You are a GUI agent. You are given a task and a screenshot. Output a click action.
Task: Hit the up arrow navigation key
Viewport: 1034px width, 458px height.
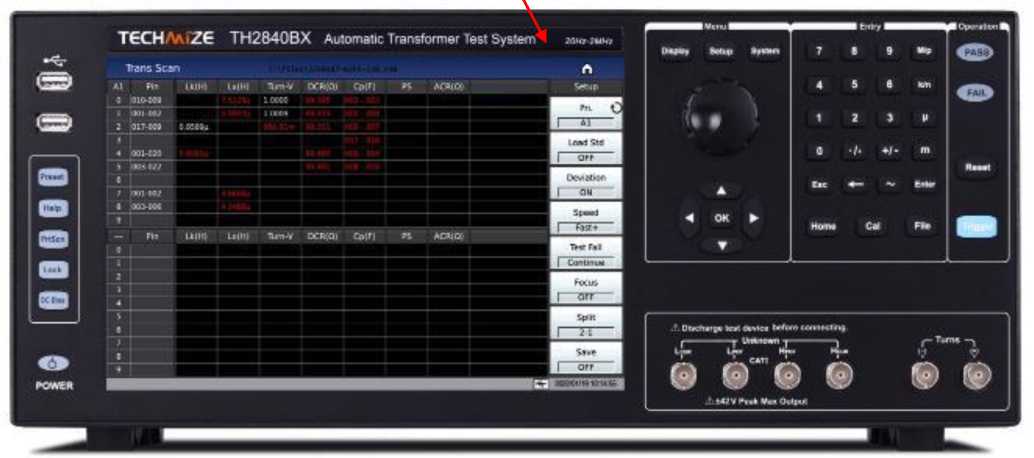coord(721,191)
